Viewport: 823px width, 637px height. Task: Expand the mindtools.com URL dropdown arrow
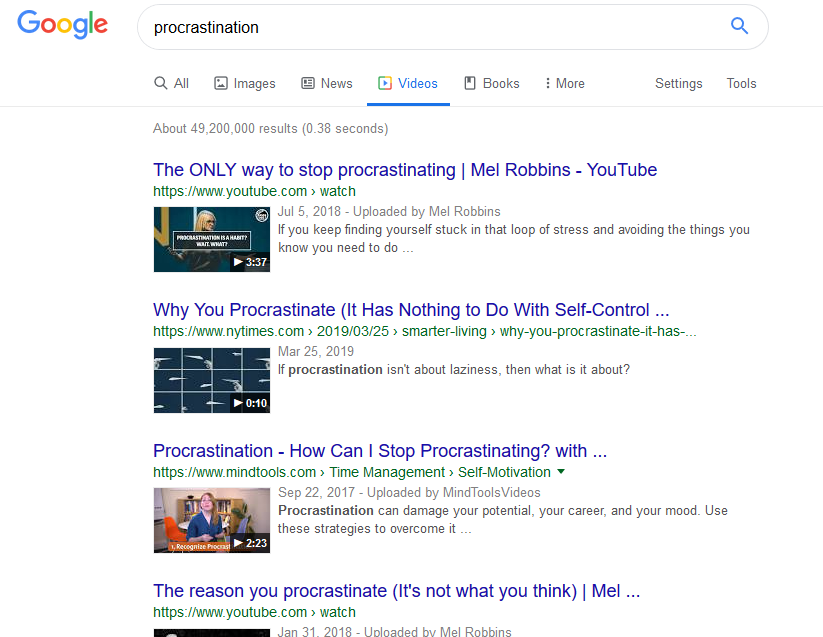tap(561, 471)
